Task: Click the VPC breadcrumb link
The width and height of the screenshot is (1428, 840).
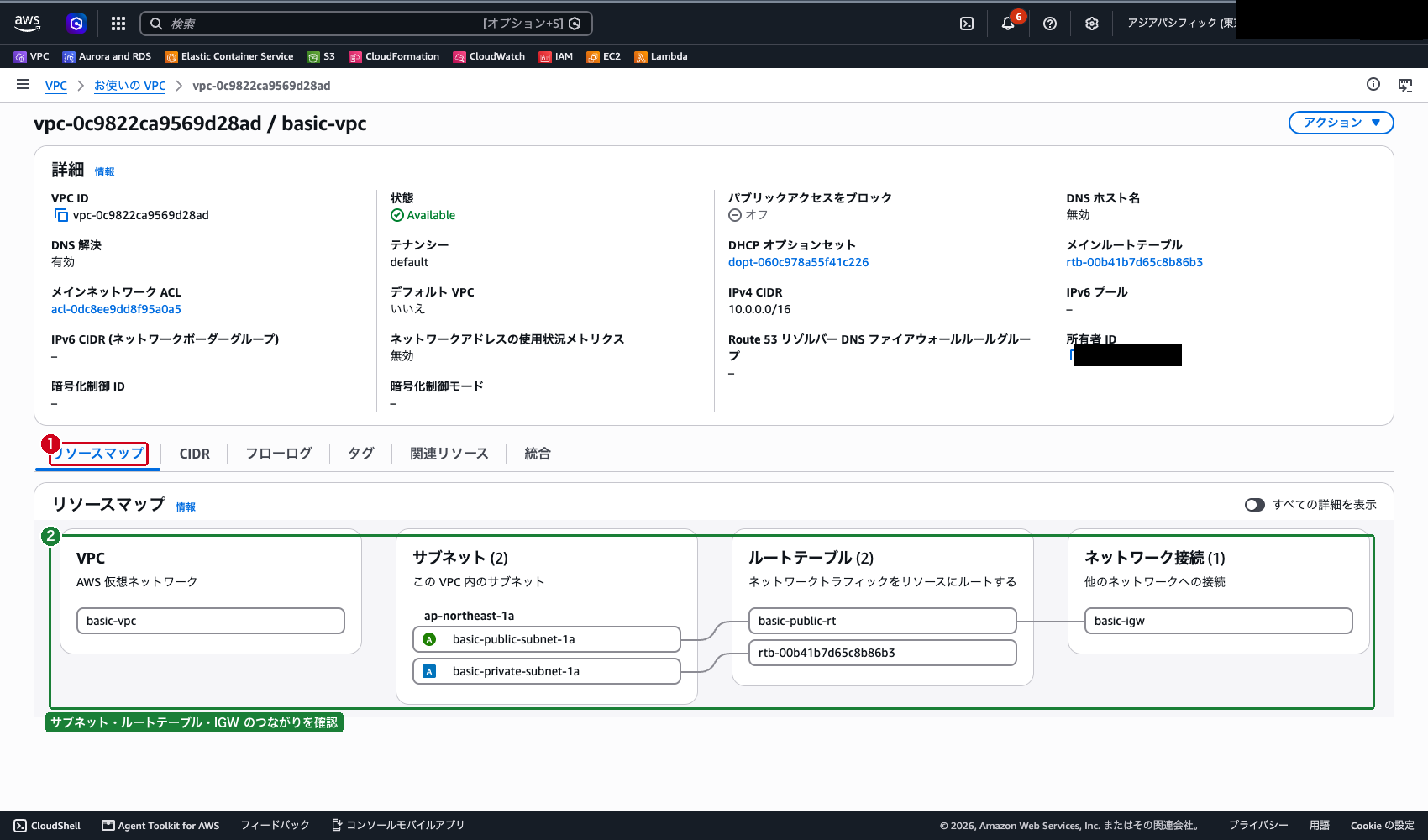Action: click(x=56, y=86)
